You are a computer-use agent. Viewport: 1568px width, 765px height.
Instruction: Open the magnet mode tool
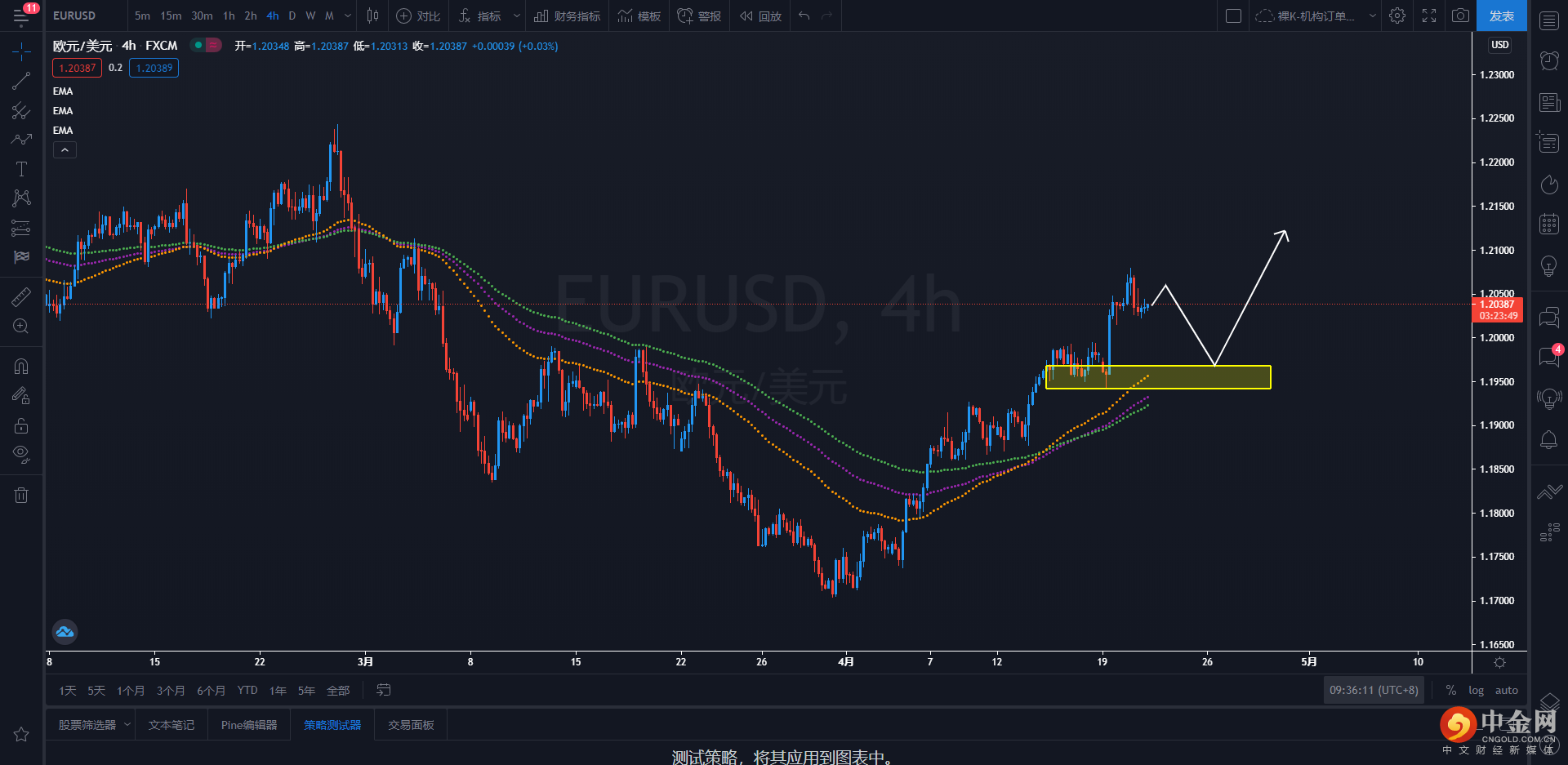coord(21,367)
